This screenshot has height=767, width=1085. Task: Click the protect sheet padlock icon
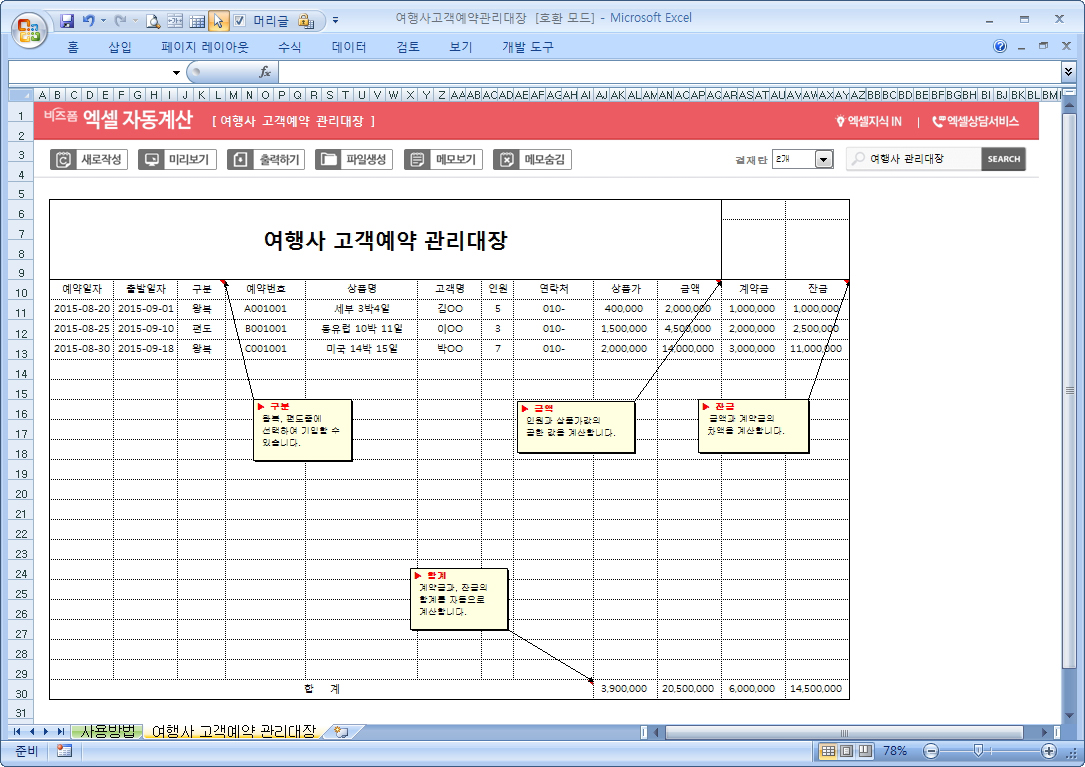click(306, 21)
